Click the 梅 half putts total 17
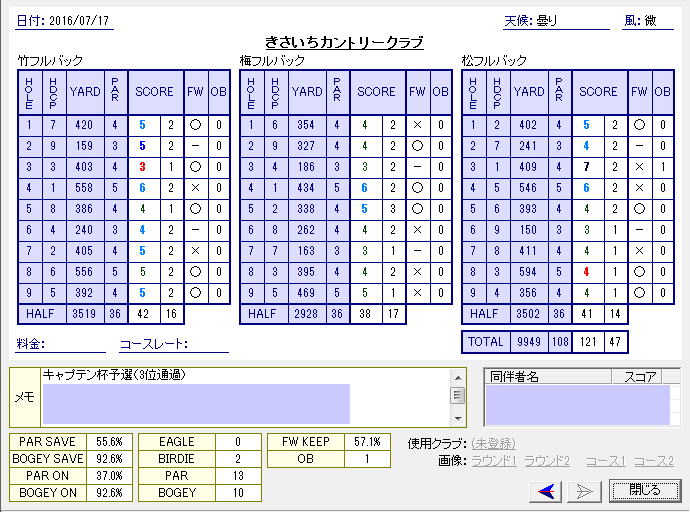Image resolution: width=690 pixels, height=512 pixels. click(x=393, y=314)
